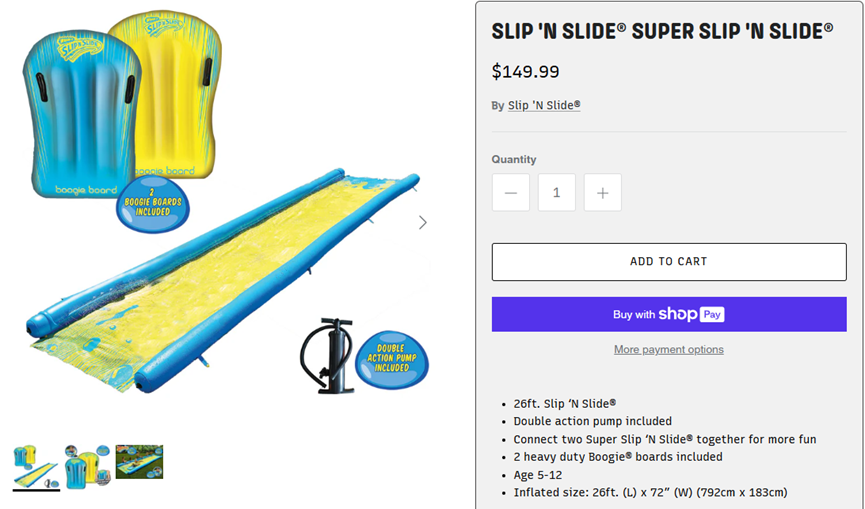Select the first thumbnail with underline
The height and width of the screenshot is (509, 865).
pyautogui.click(x=36, y=465)
